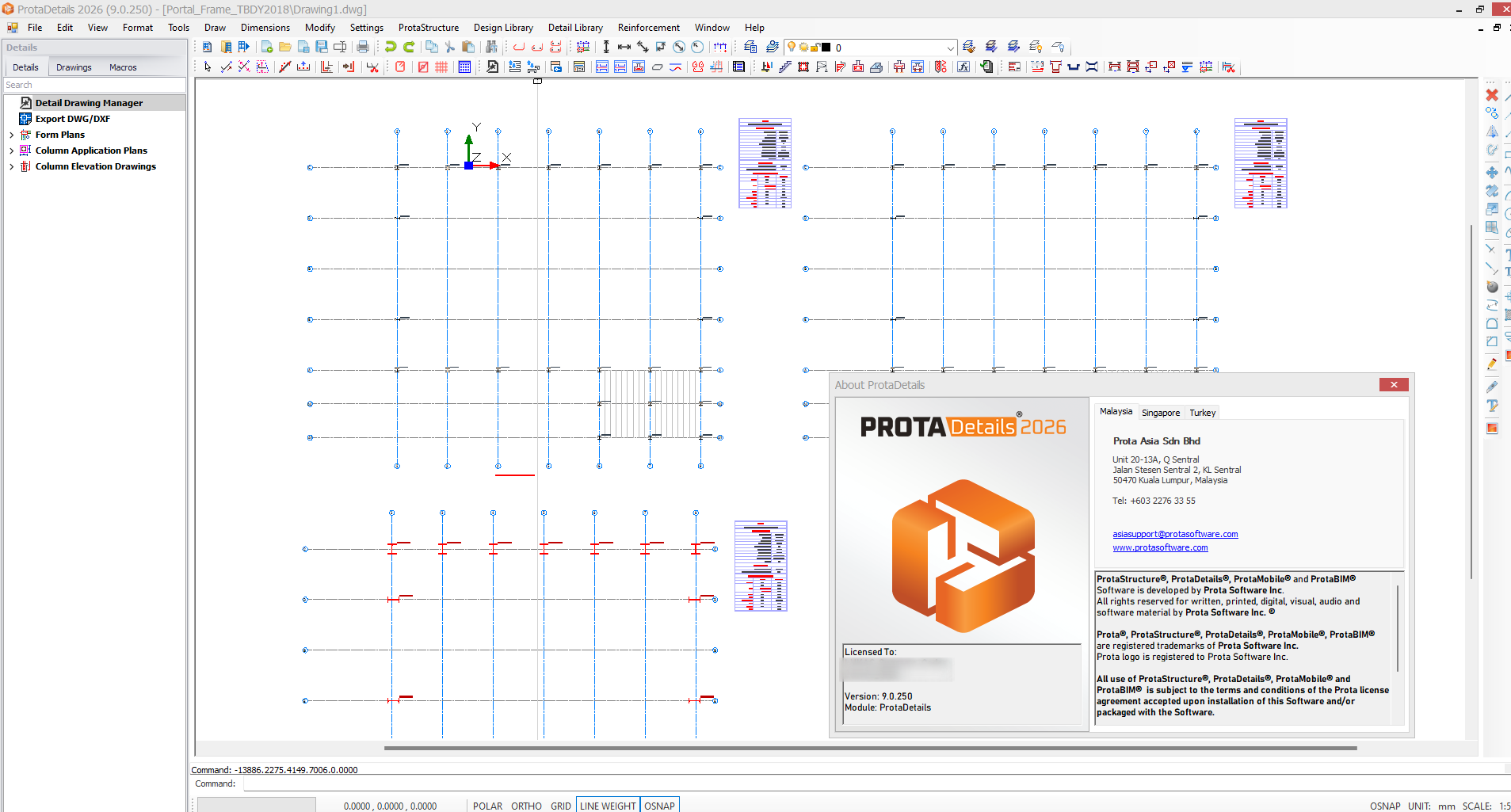Toggle LINE WEIGHT in status bar
Screen dimensions: 1511x812
[608, 806]
